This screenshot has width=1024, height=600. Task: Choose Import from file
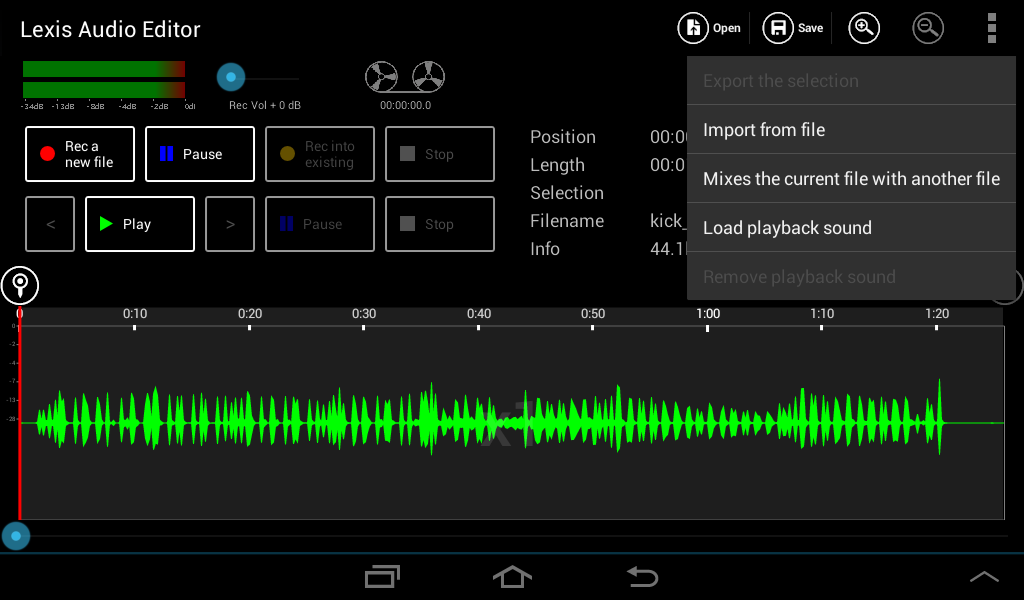point(852,129)
